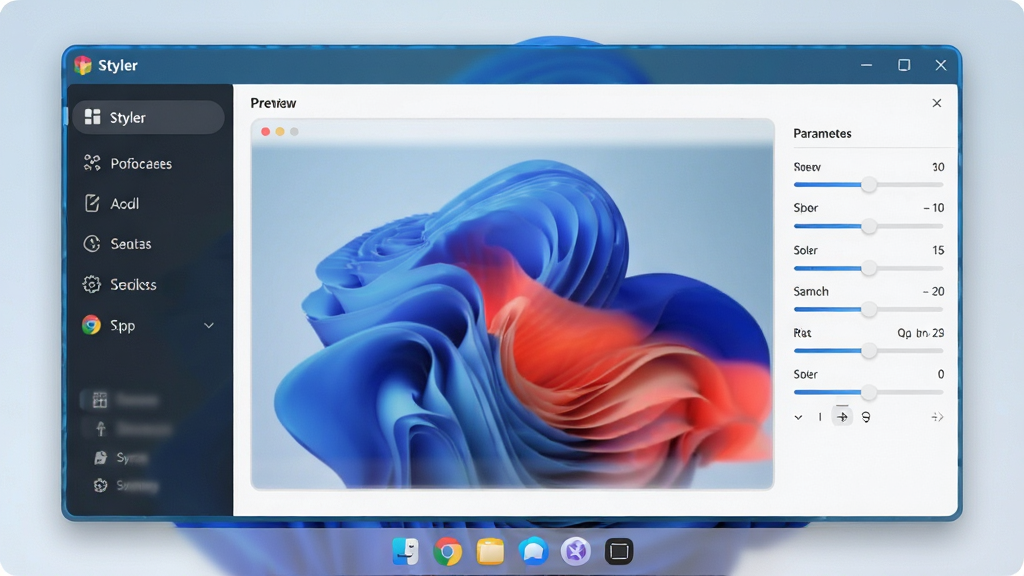The height and width of the screenshot is (576, 1024).
Task: Click the grid icon in blurred sidebar row
Action: coord(99,400)
